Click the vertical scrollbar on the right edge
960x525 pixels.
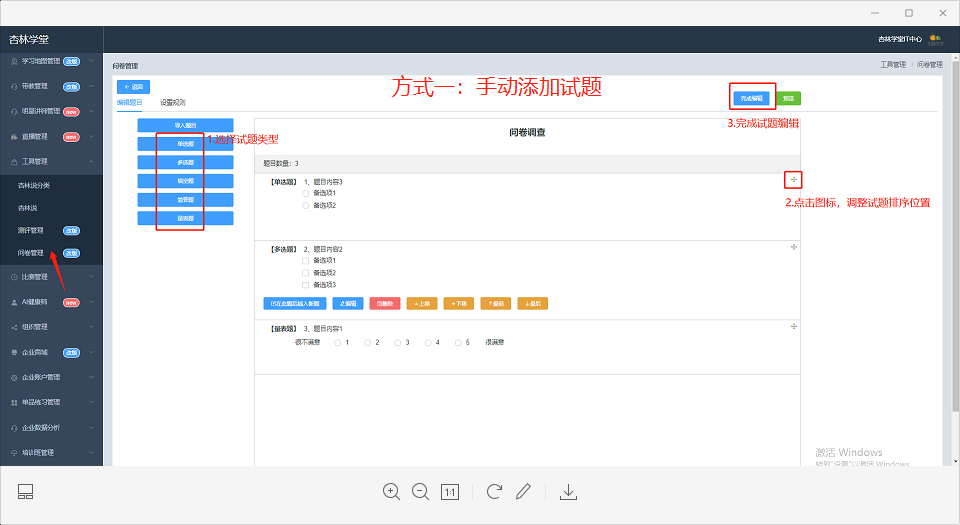pos(956,245)
